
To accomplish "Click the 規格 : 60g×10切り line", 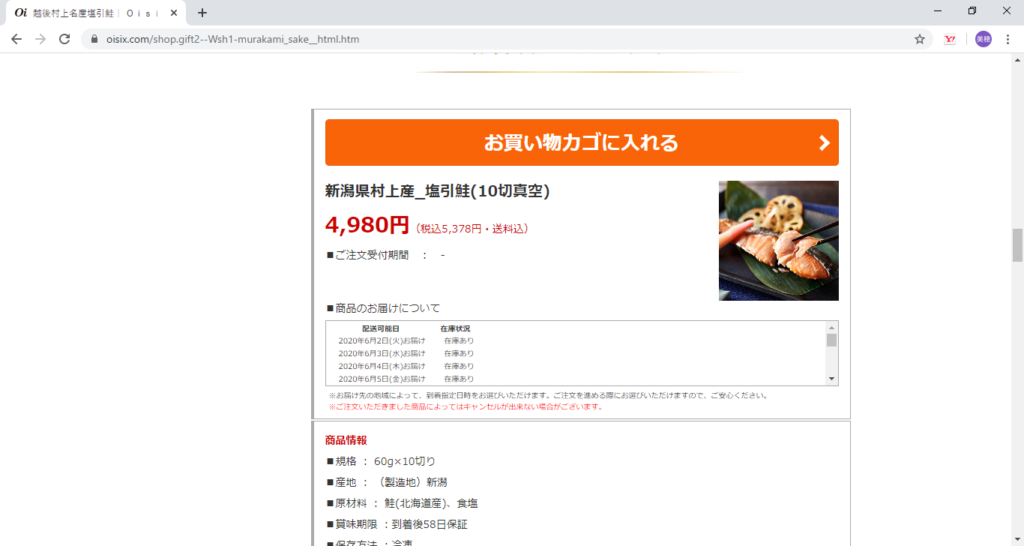I will pos(381,461).
